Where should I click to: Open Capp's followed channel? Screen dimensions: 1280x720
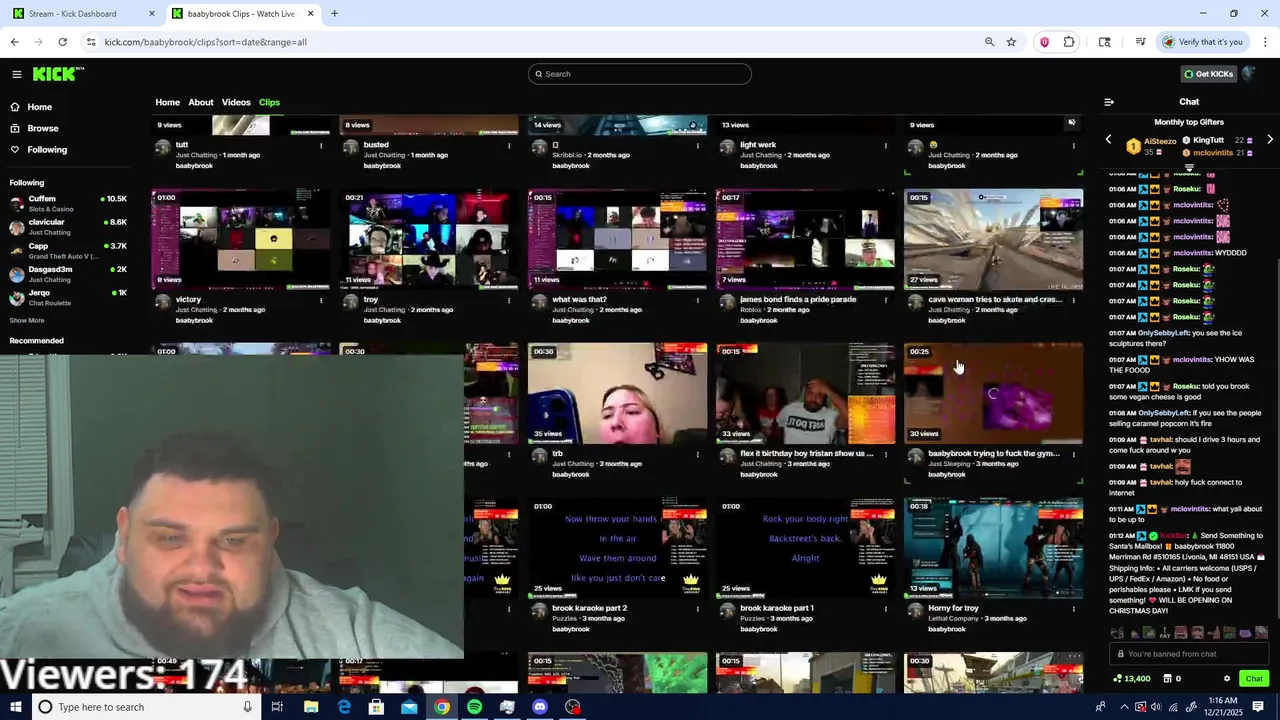click(x=68, y=250)
